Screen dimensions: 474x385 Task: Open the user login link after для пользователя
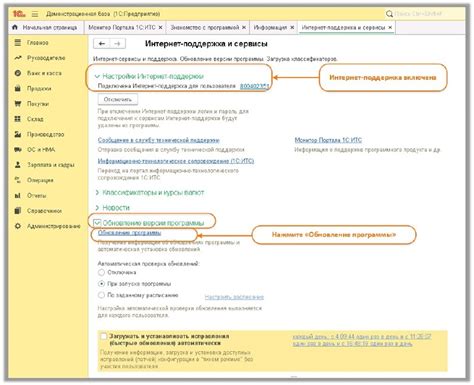tap(254, 86)
